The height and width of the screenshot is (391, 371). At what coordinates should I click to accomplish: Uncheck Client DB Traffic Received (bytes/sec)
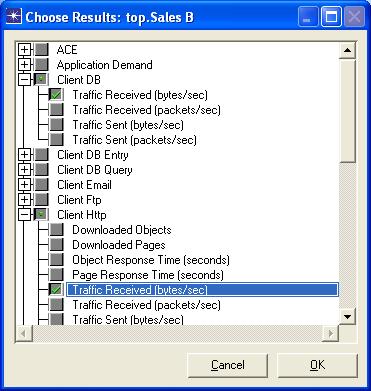click(56, 95)
